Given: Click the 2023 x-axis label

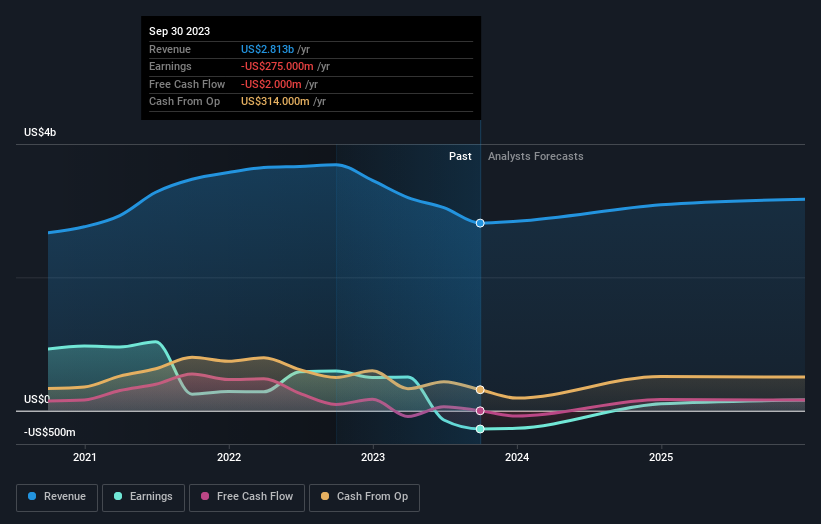Looking at the screenshot, I should coord(373,457).
